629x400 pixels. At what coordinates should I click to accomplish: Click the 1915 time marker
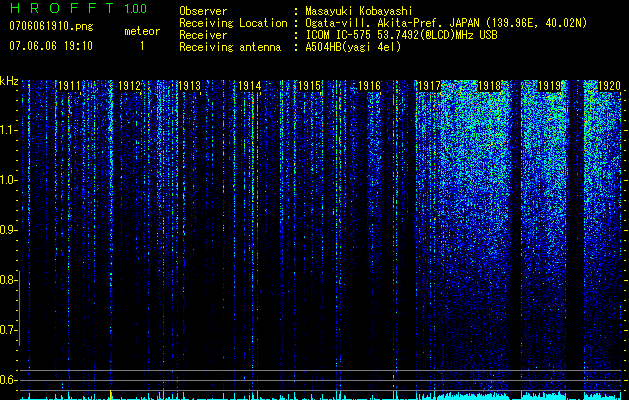[310, 86]
